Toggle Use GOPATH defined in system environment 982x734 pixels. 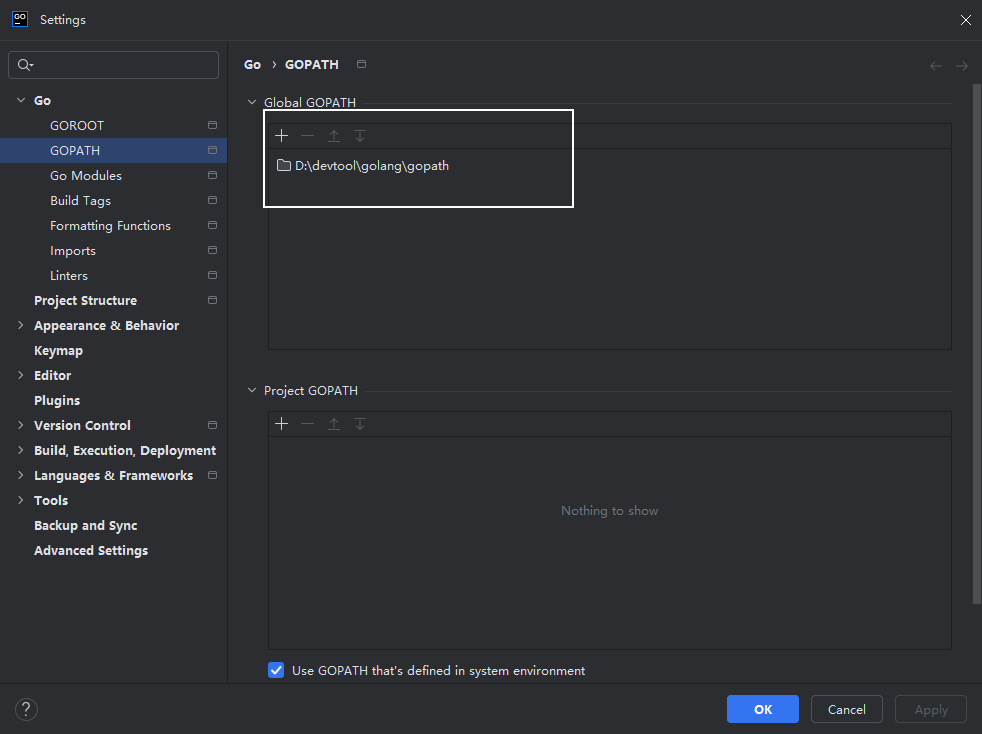277,671
